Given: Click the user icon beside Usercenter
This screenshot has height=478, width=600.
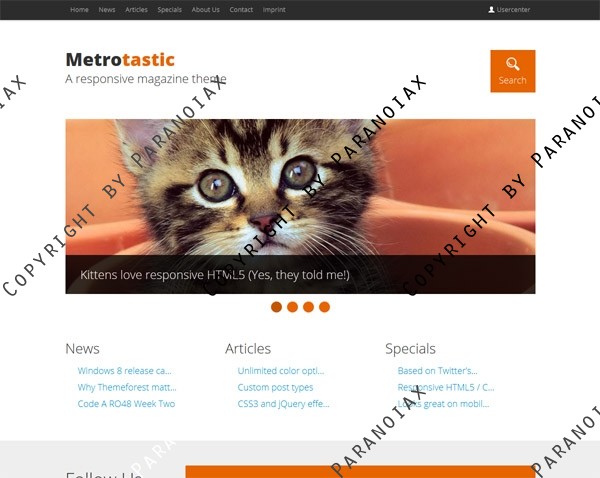Looking at the screenshot, I should click(491, 10).
